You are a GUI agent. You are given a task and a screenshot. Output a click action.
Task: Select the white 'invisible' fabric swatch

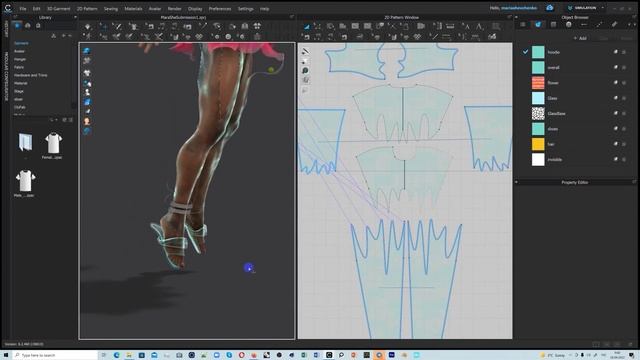[538, 159]
